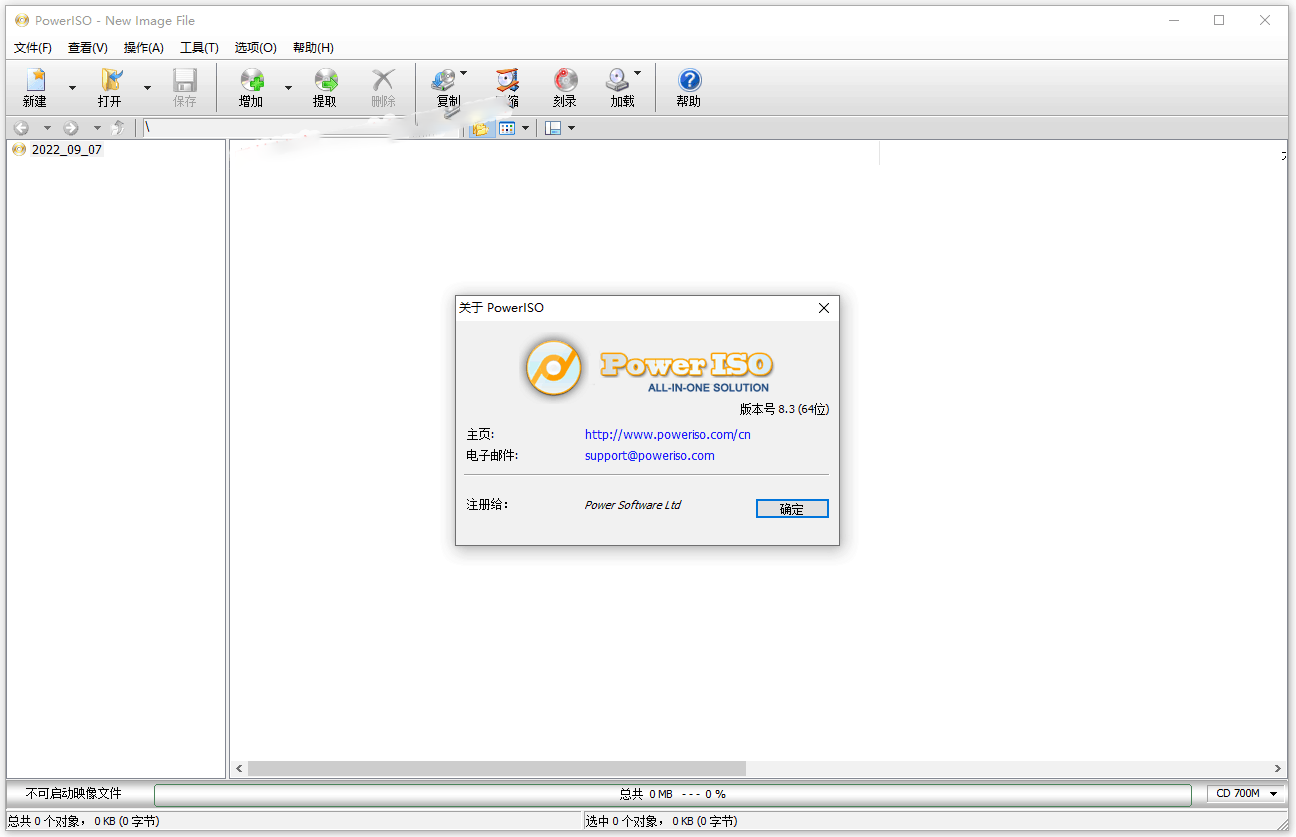Open the 选项(O) menu
1296x837 pixels.
click(256, 48)
